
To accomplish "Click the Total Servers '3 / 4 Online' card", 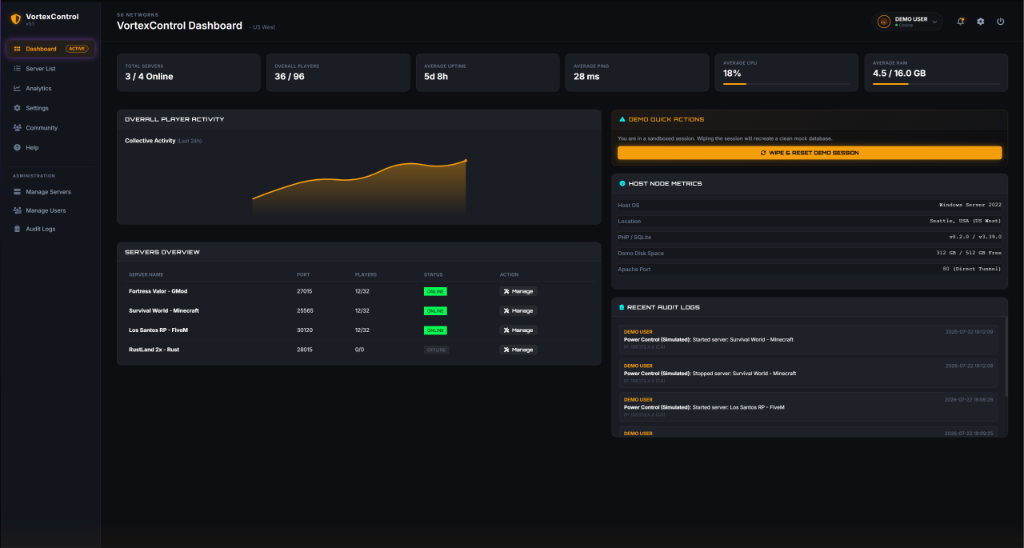I will point(189,73).
